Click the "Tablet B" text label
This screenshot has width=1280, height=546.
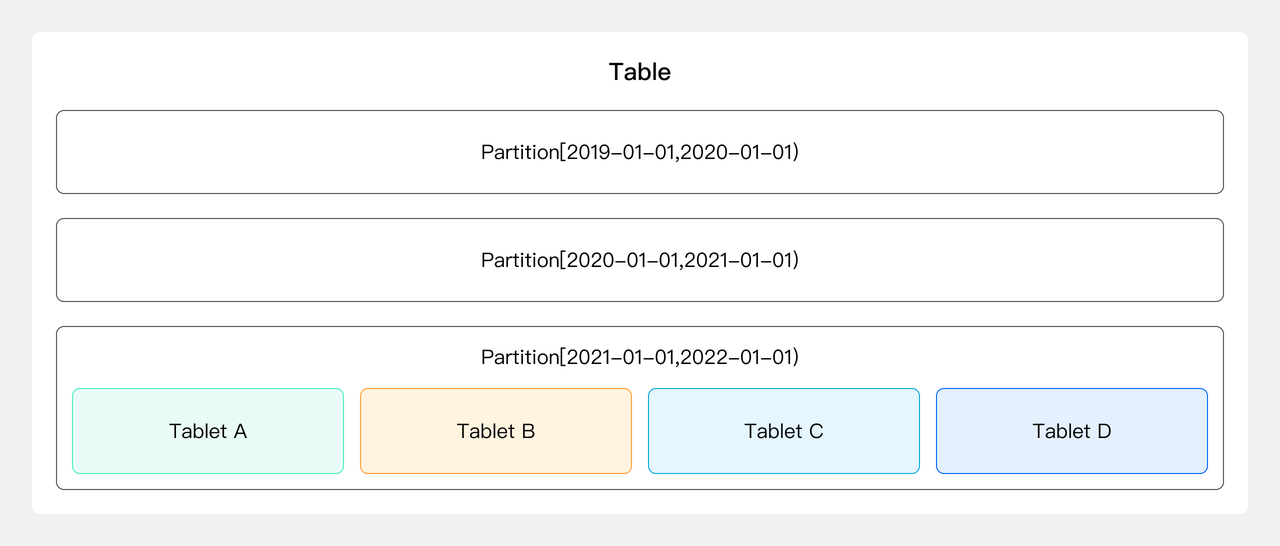(496, 431)
